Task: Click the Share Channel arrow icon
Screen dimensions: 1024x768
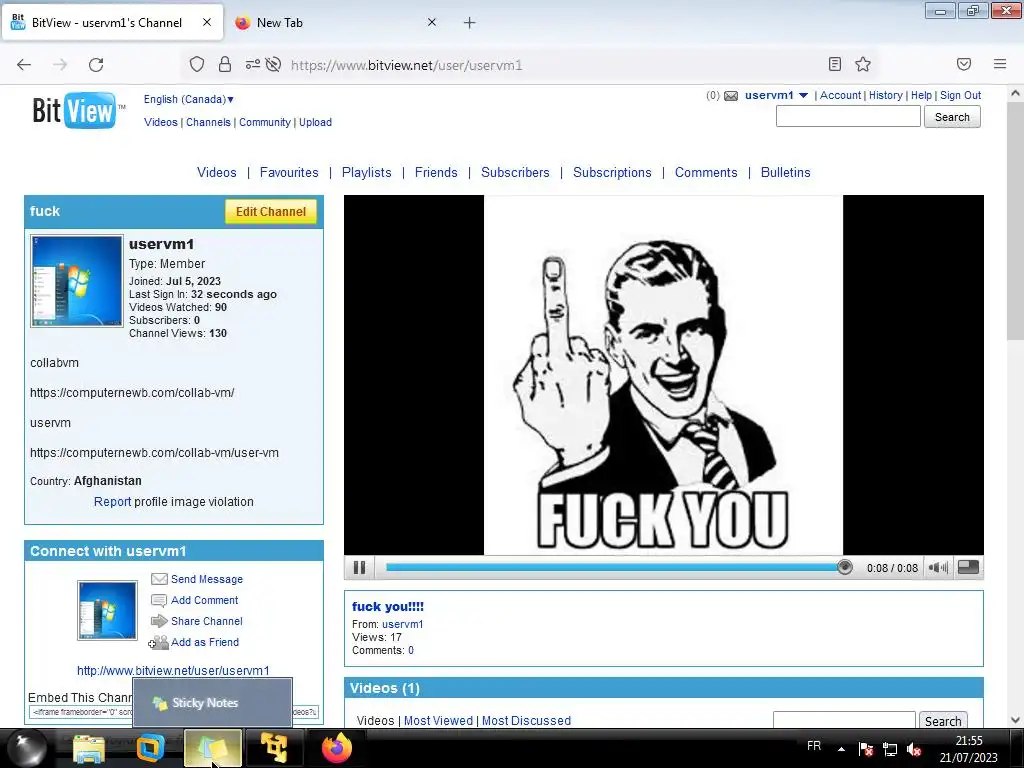Action: pyautogui.click(x=159, y=621)
